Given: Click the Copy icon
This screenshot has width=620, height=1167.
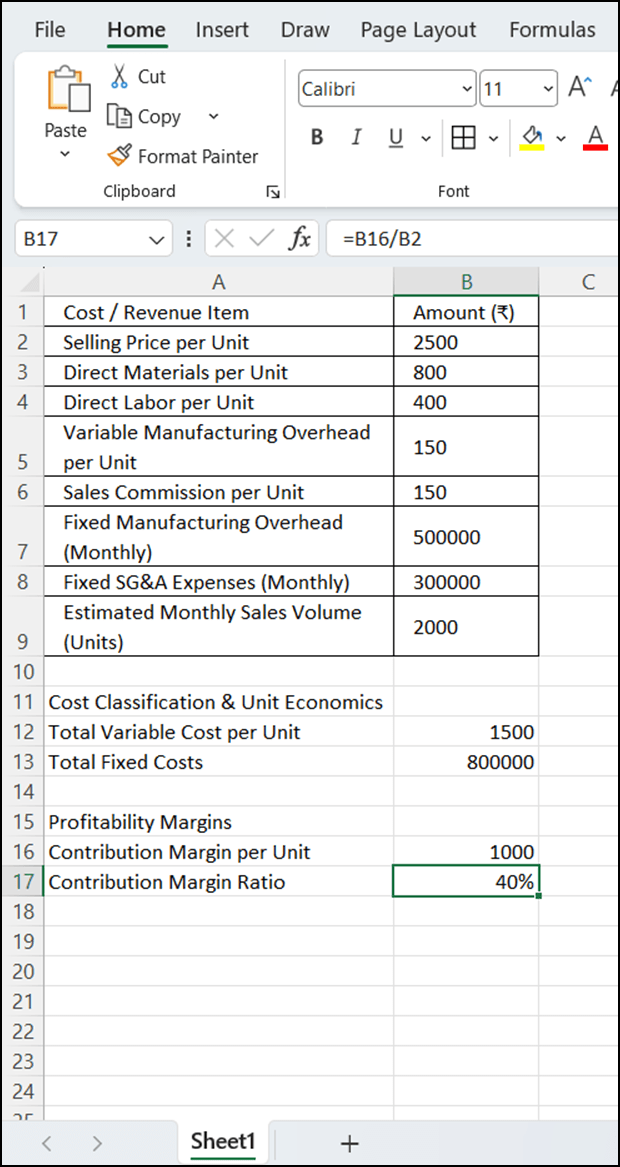Looking at the screenshot, I should click(x=119, y=116).
